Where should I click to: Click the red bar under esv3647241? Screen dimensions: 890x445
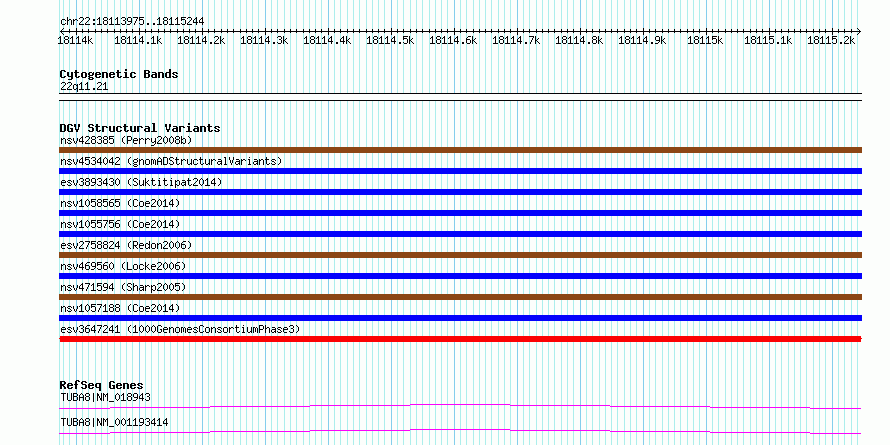point(460,339)
